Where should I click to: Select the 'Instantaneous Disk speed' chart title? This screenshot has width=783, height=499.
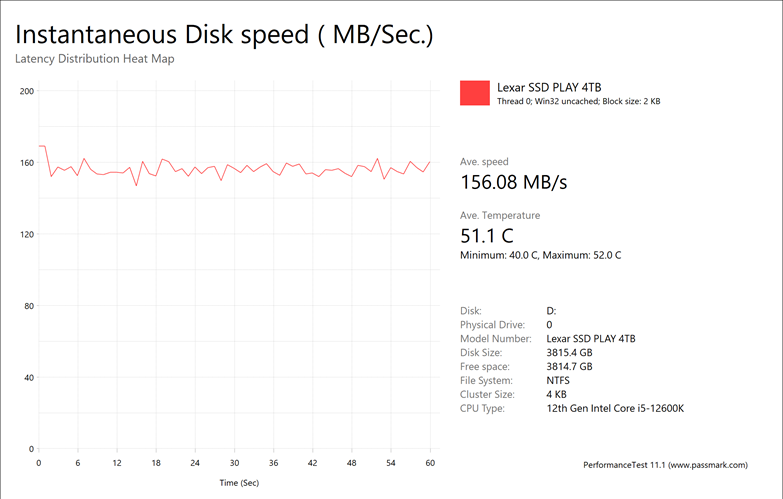coord(224,34)
